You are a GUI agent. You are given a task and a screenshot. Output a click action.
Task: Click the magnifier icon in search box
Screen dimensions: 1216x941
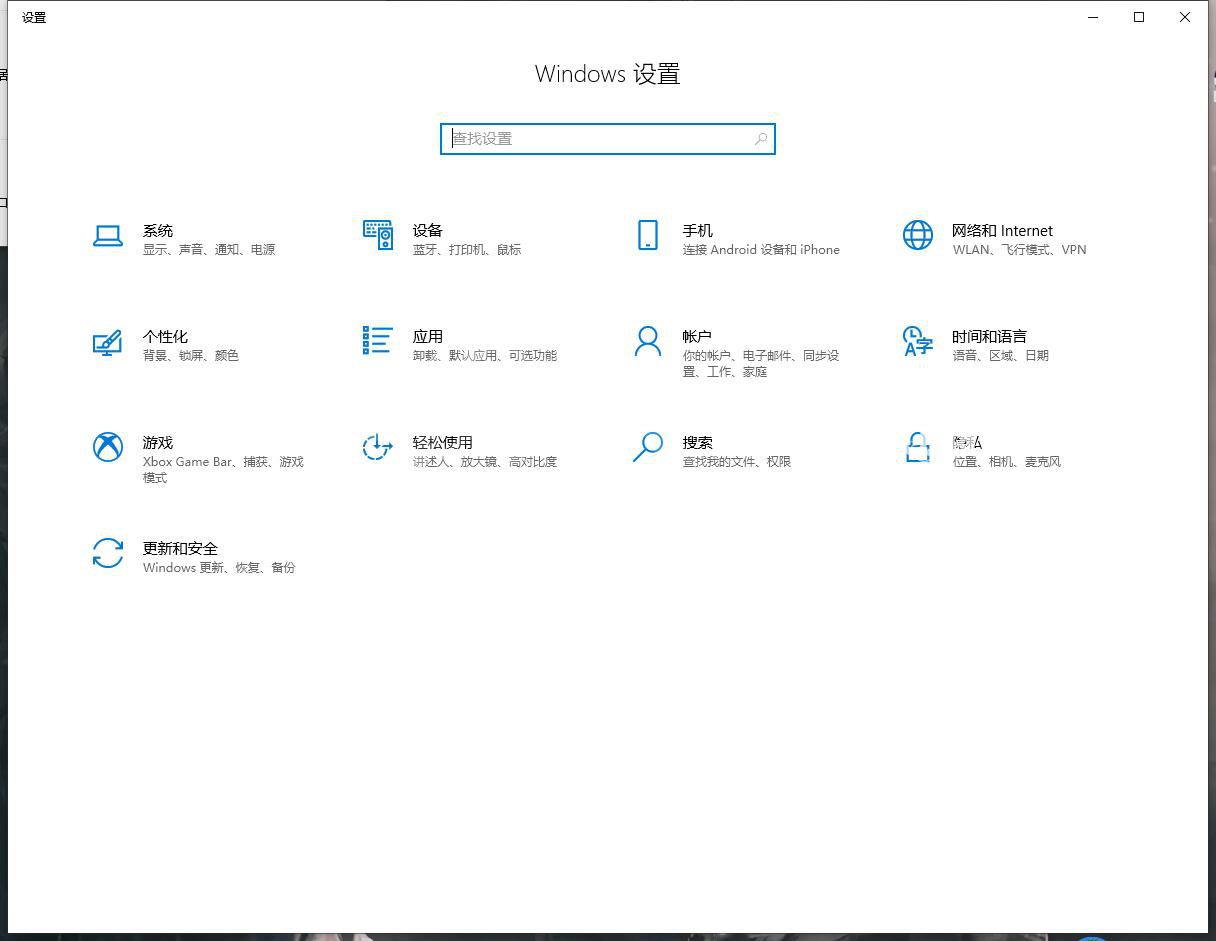761,139
